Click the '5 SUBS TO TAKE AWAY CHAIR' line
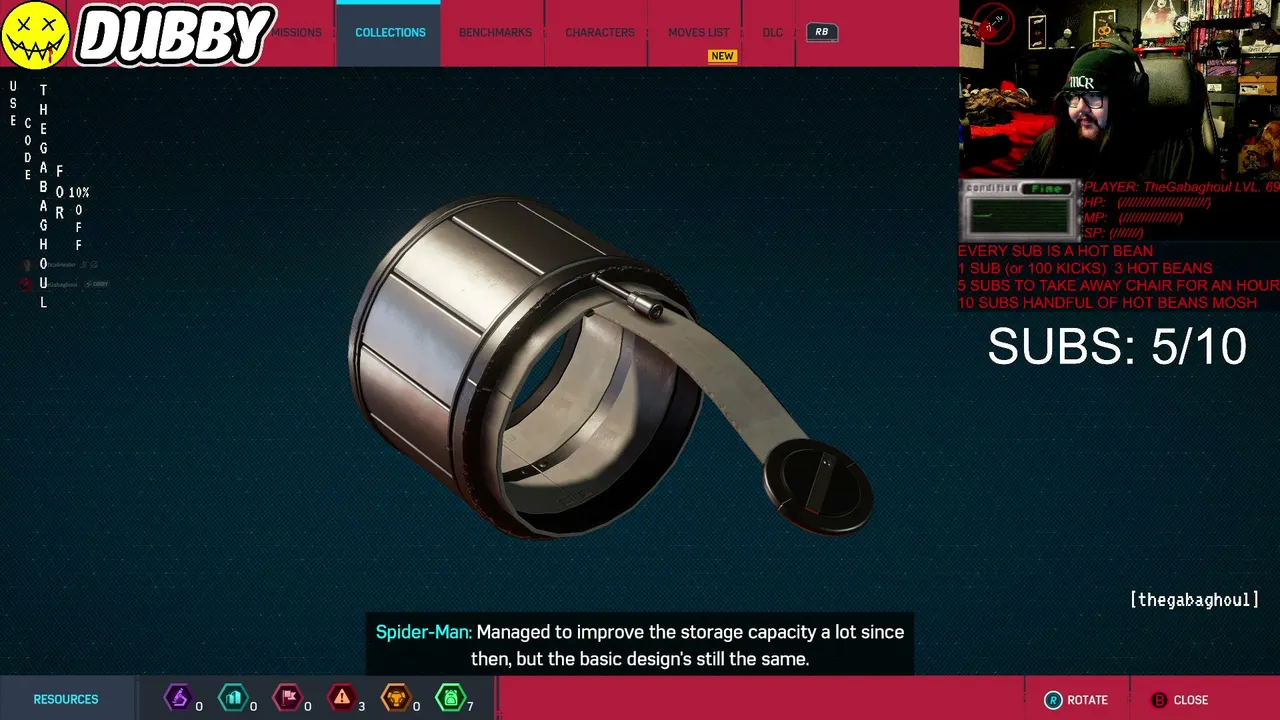This screenshot has width=1280, height=720. coord(1119,285)
